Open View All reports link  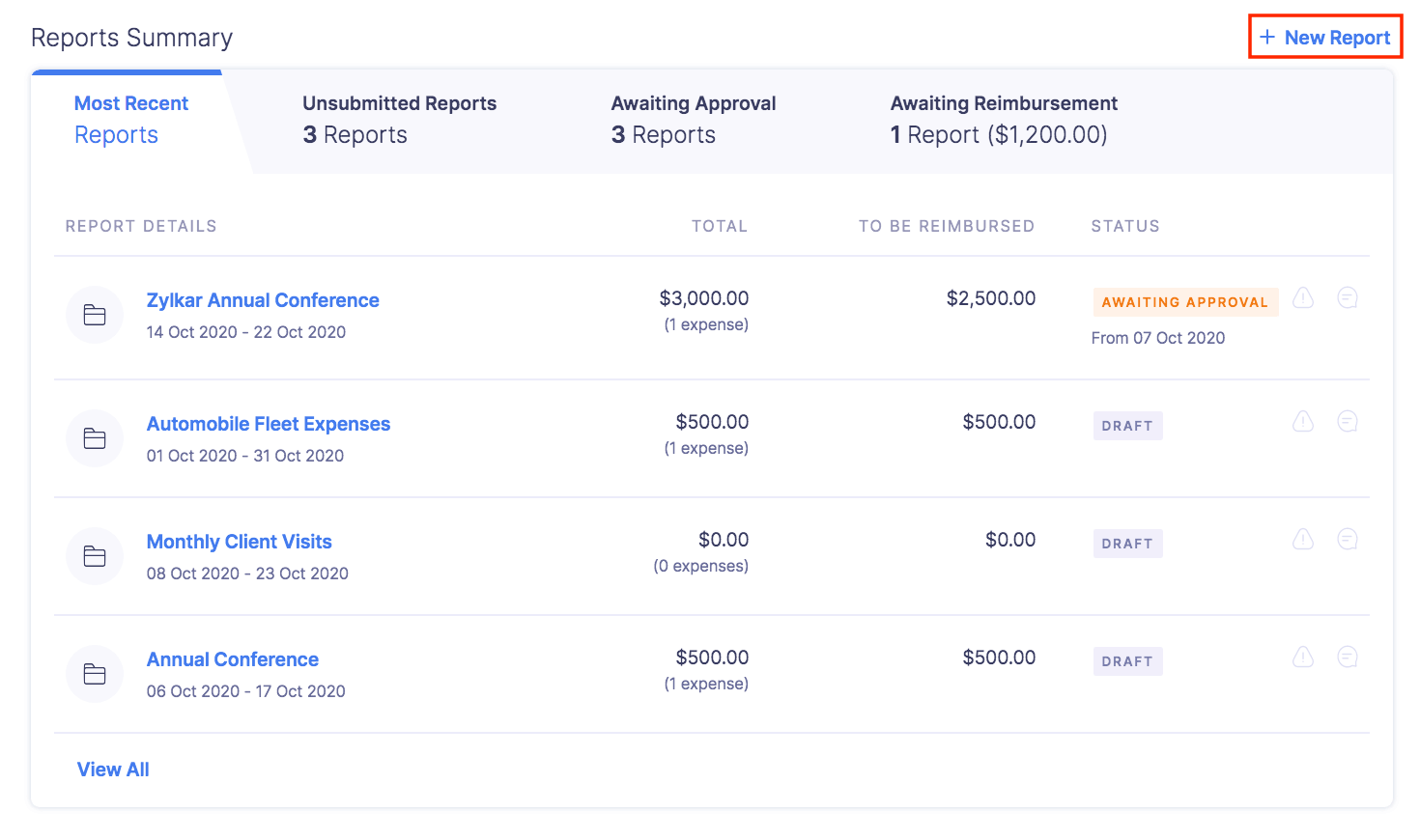113,770
